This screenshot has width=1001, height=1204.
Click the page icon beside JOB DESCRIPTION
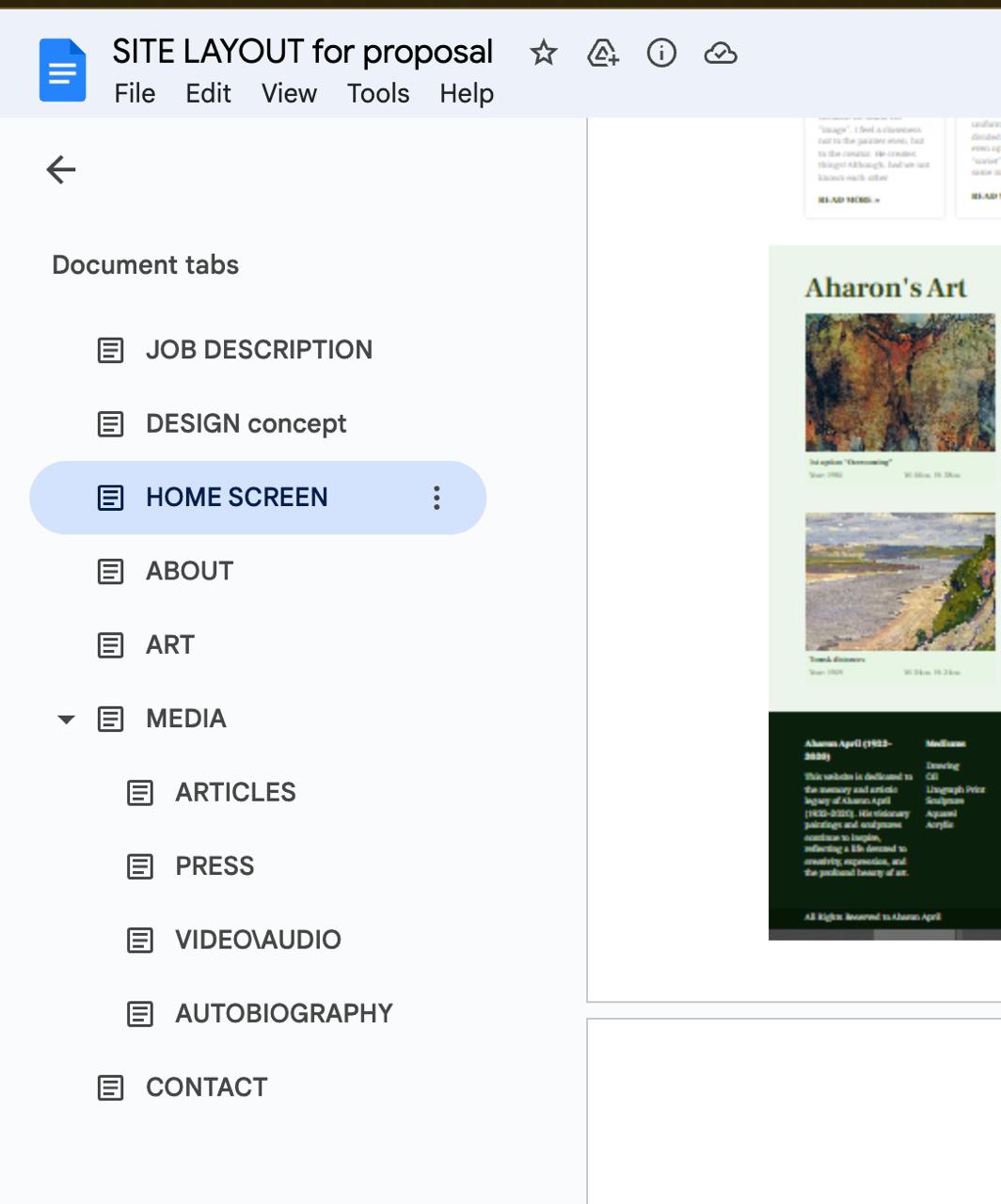tap(111, 350)
